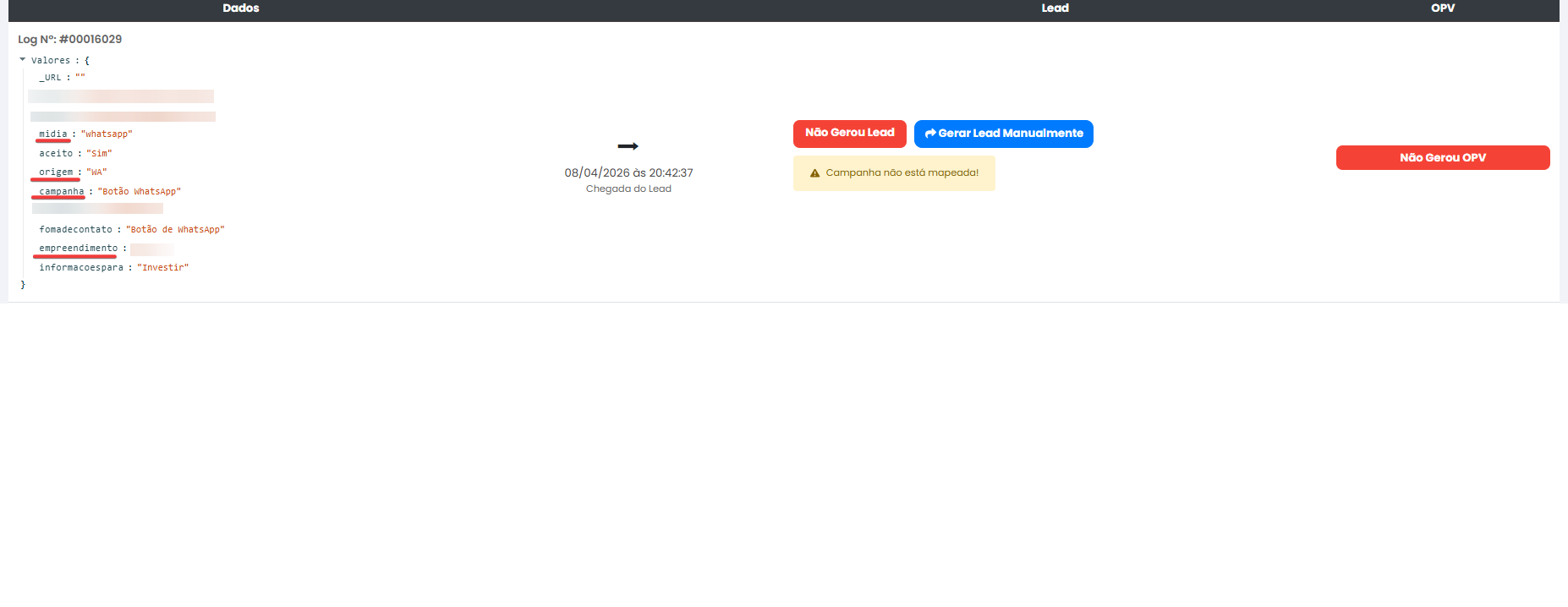The width and height of the screenshot is (1568, 607).
Task: Click the warning triangle icon in the alert
Action: click(814, 173)
